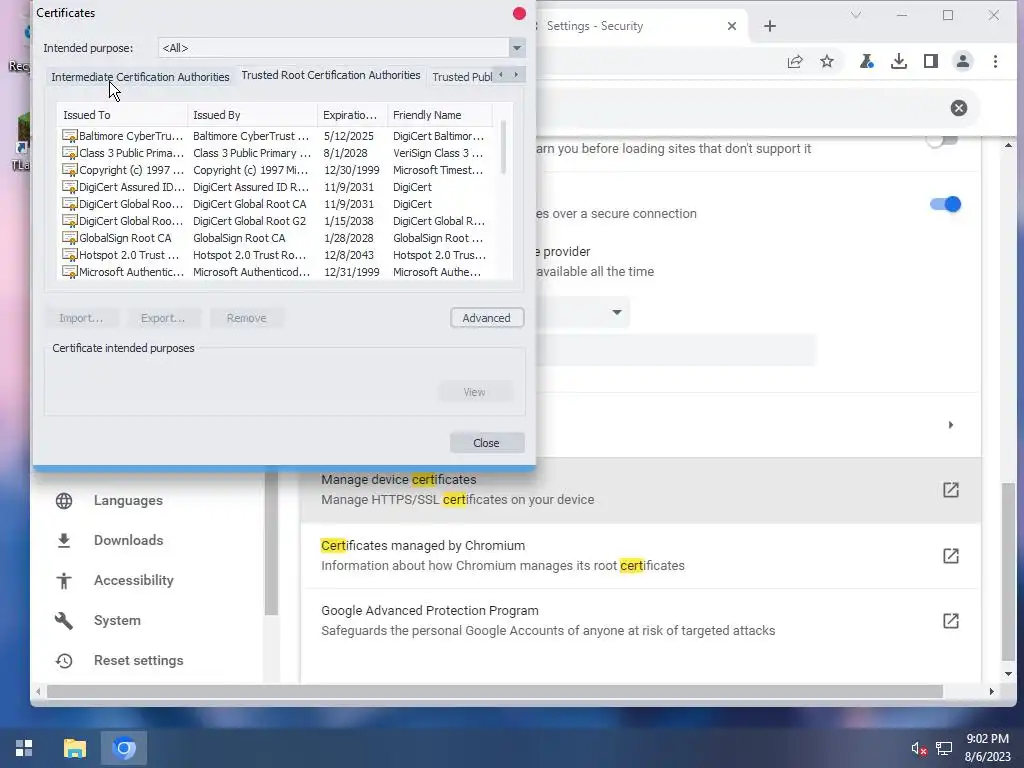This screenshot has width=1024, height=768.
Task: Open System settings page
Action: (x=117, y=620)
